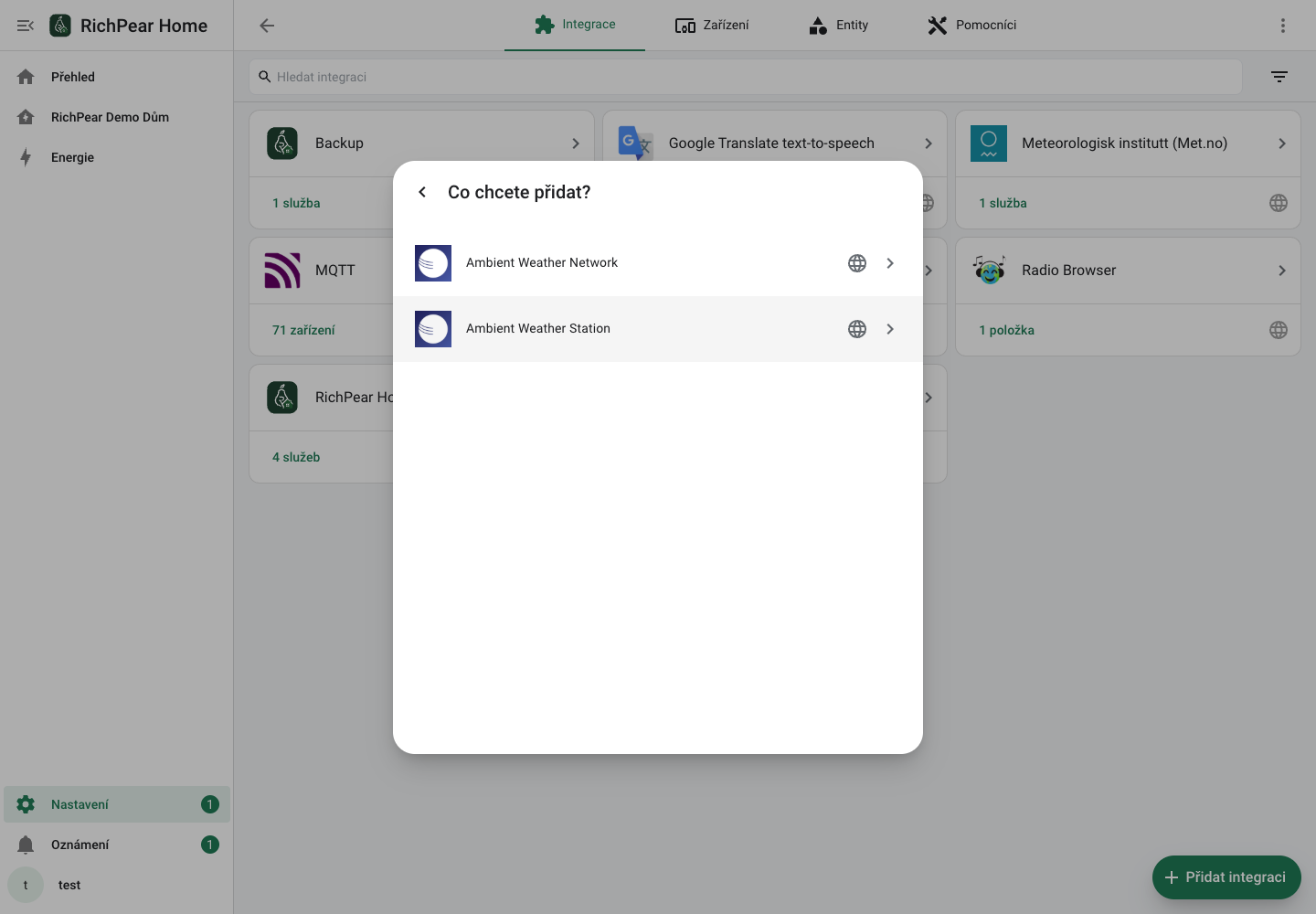Click the RichPear Home logo icon
Viewport: 1316px width, 914px height.
pos(60,26)
